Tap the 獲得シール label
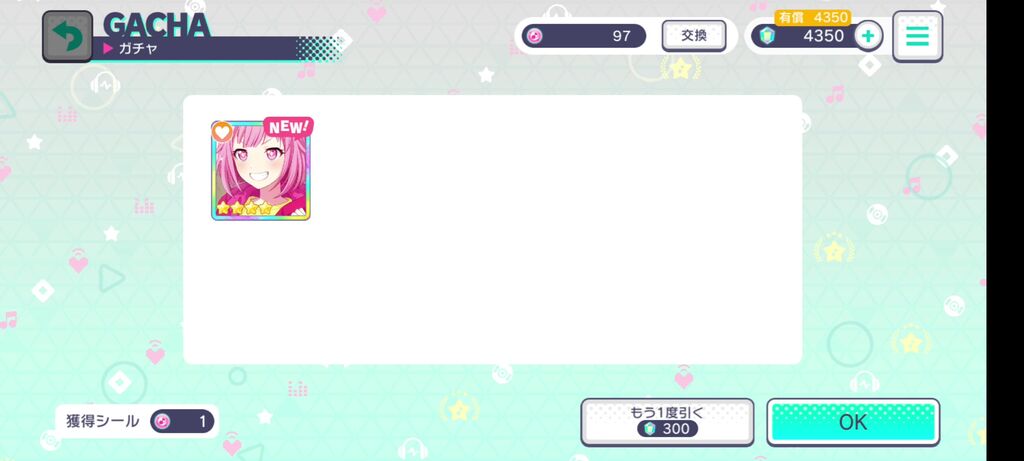 [x=103, y=421]
